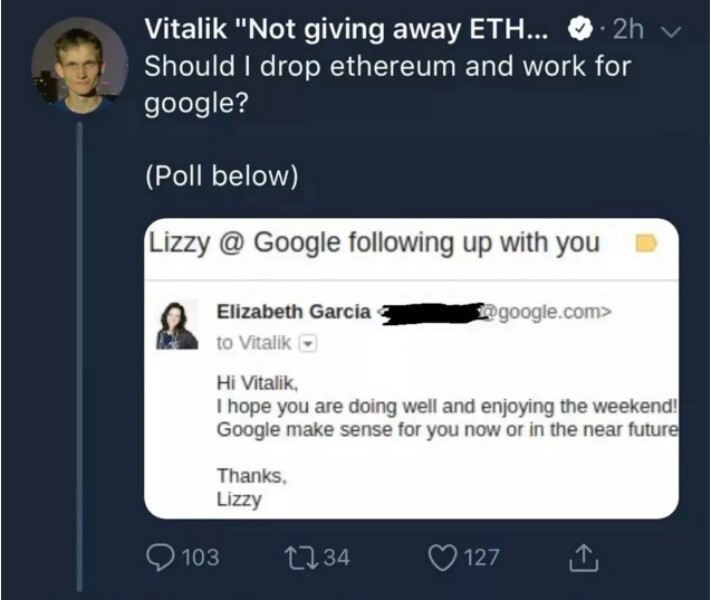Screen dimensions: 711x600
Task: Open the tweet text about dropping ethereum
Action: pos(388,87)
